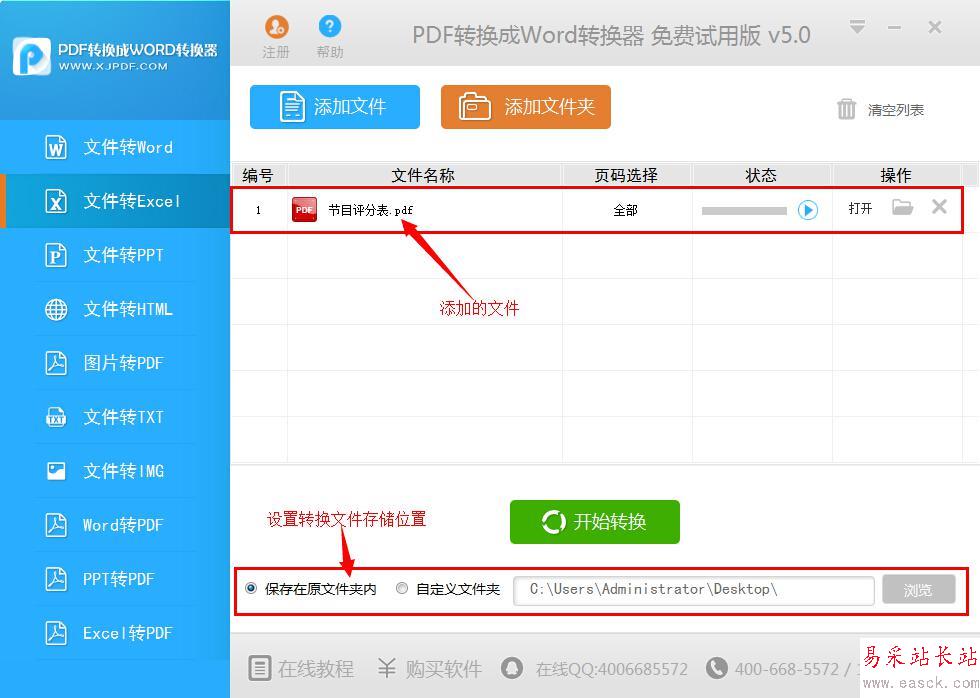This screenshot has width=980, height=698.
Task: Select Excel转PDF in sidebar
Action: (x=115, y=633)
